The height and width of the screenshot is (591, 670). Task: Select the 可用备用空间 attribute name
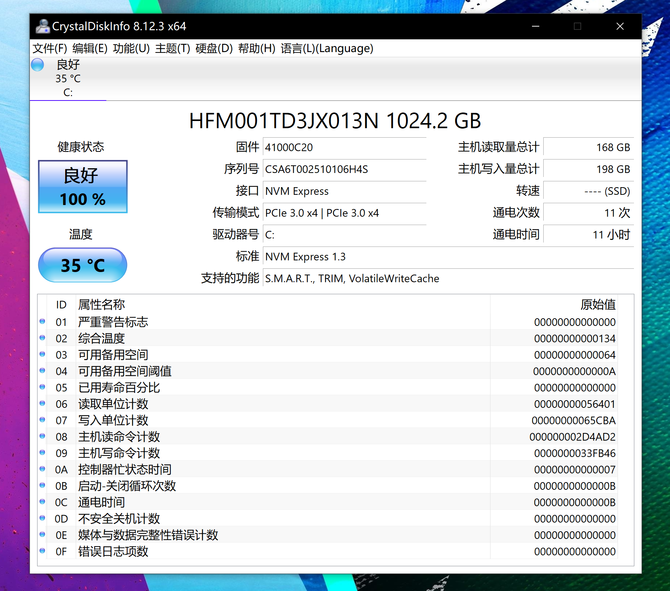click(x=113, y=355)
